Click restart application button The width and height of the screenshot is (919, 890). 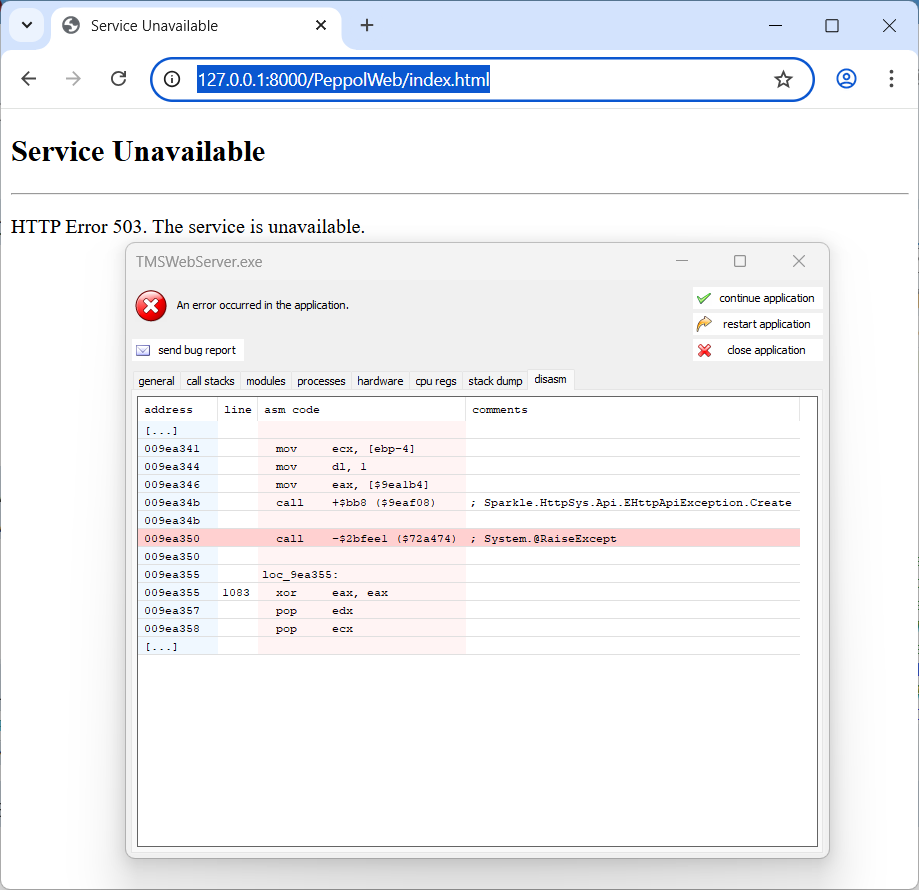pyautogui.click(x=757, y=324)
